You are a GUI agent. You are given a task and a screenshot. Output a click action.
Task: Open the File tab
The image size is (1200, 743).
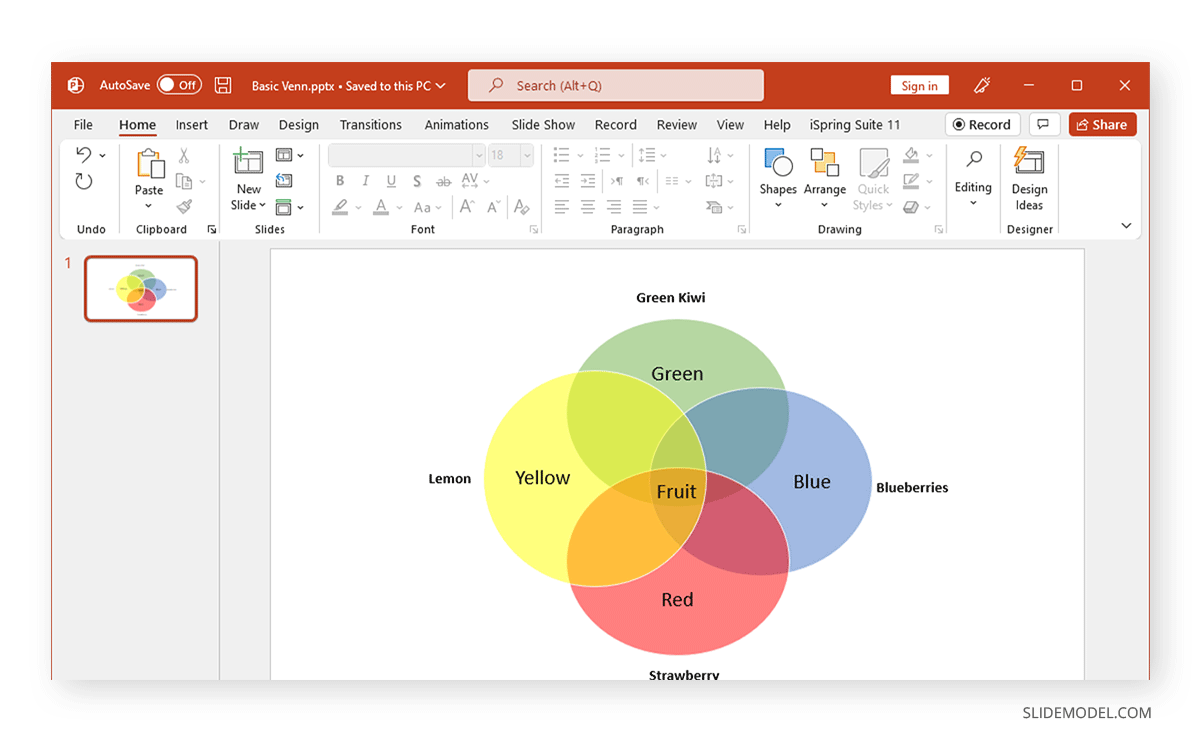click(x=83, y=125)
